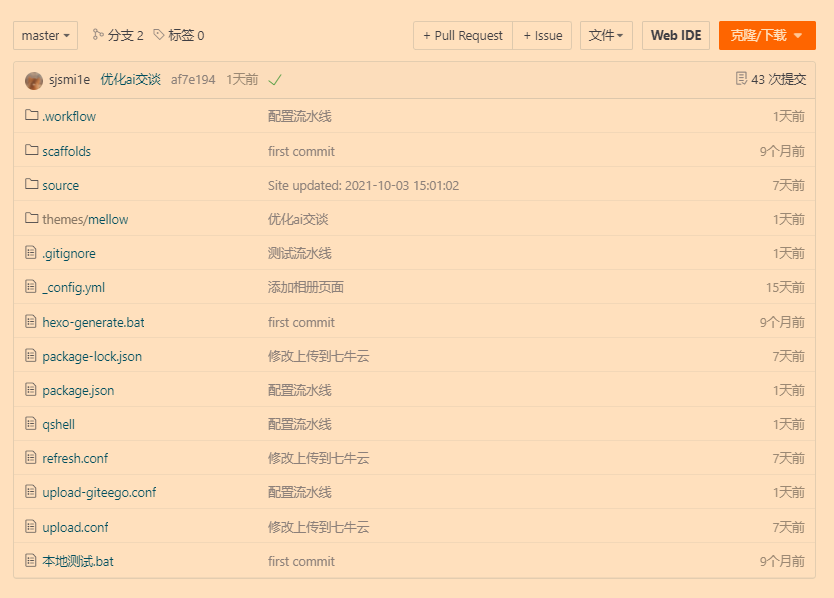Image resolution: width=834 pixels, height=598 pixels.
Task: Click the .workflow folder icon
Action: (32, 116)
